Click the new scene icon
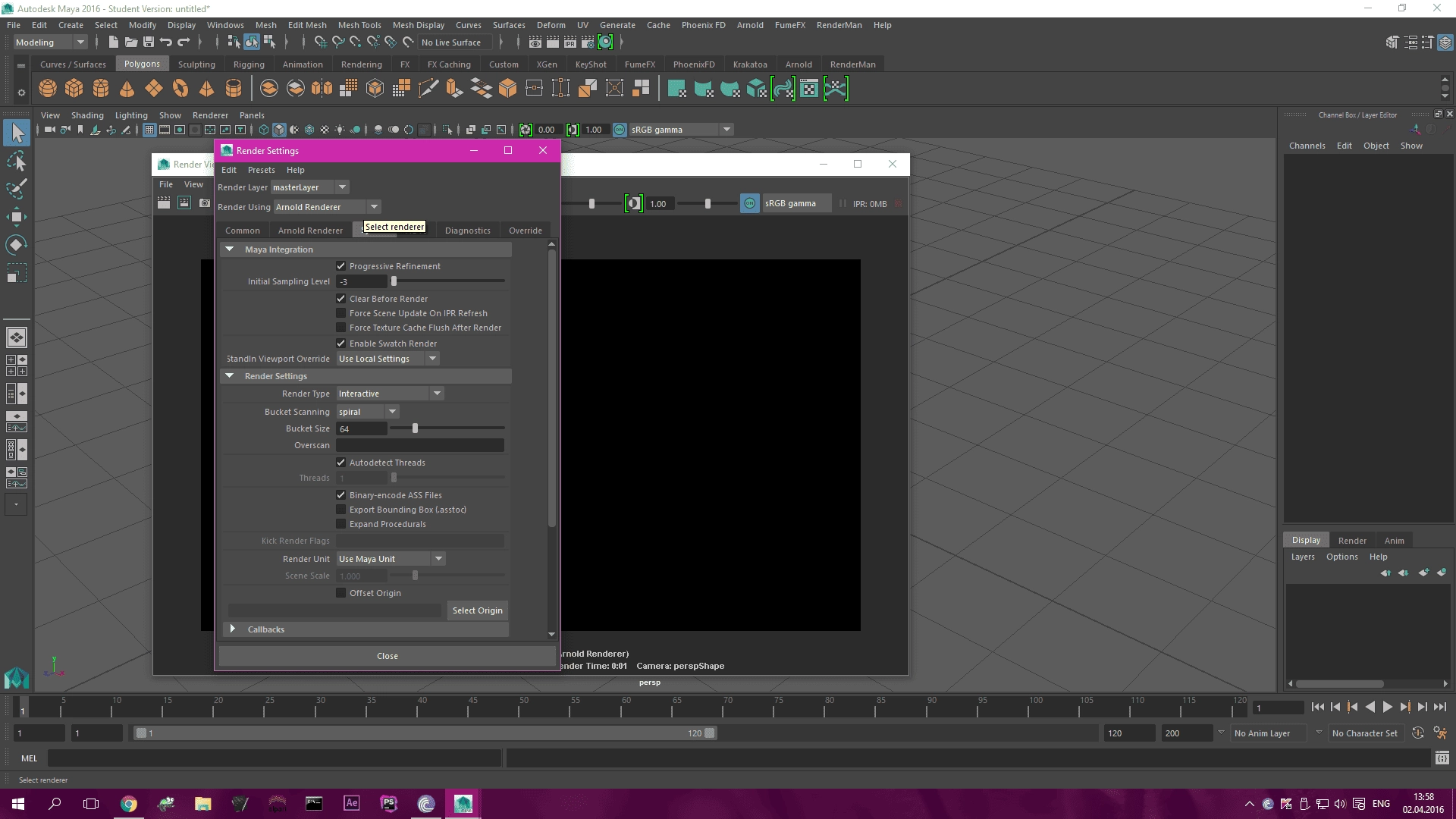 [x=114, y=42]
